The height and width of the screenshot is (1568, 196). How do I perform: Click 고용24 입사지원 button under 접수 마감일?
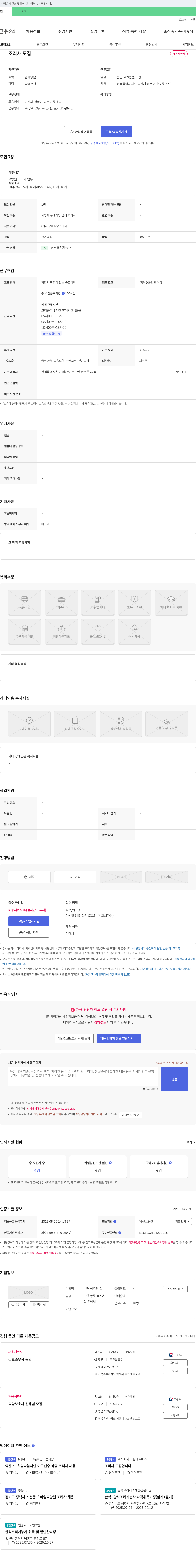point(29,921)
